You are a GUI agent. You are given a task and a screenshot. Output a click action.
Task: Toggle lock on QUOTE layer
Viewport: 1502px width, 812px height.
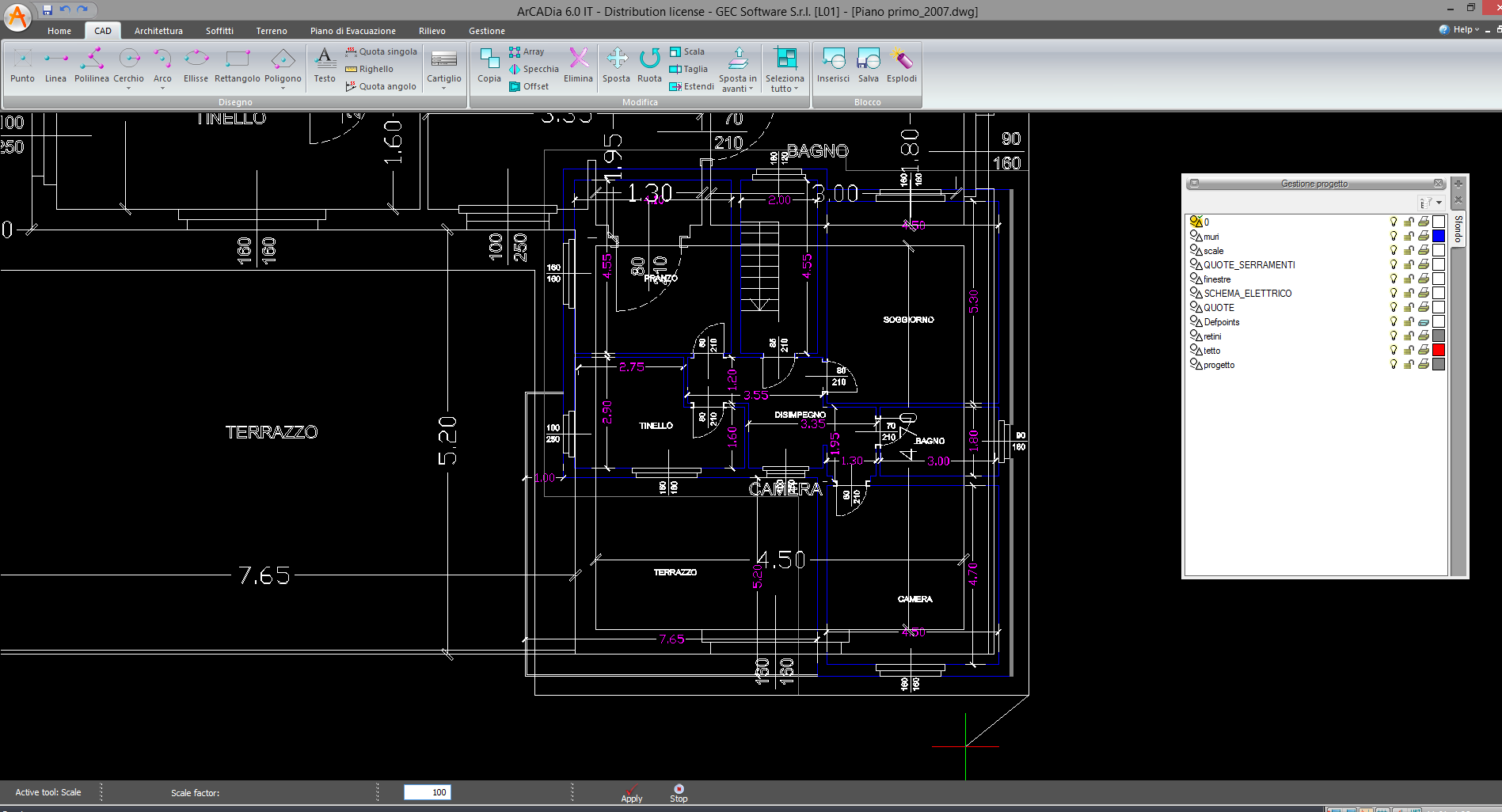coord(1409,308)
